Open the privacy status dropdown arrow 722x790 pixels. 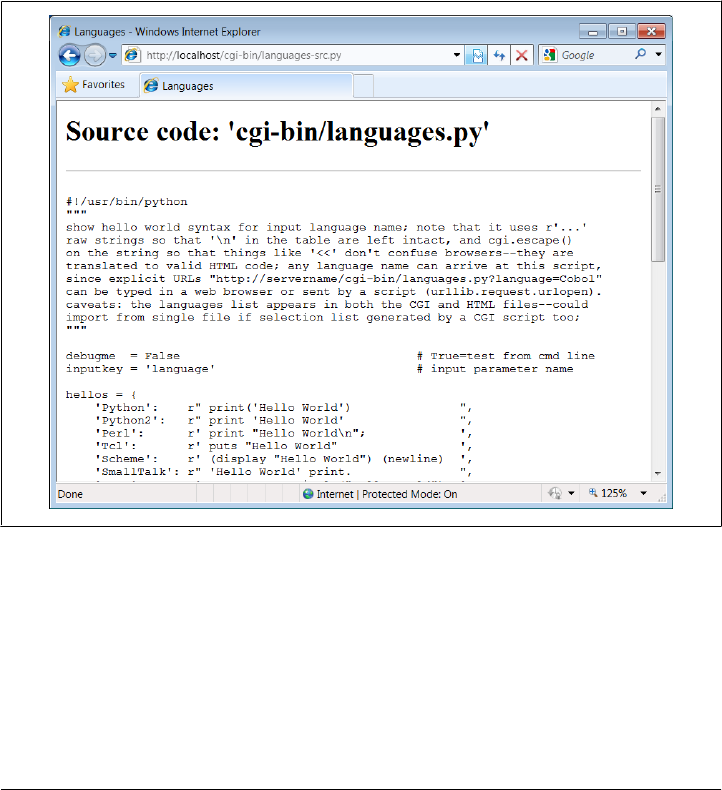pyautogui.click(x=571, y=493)
